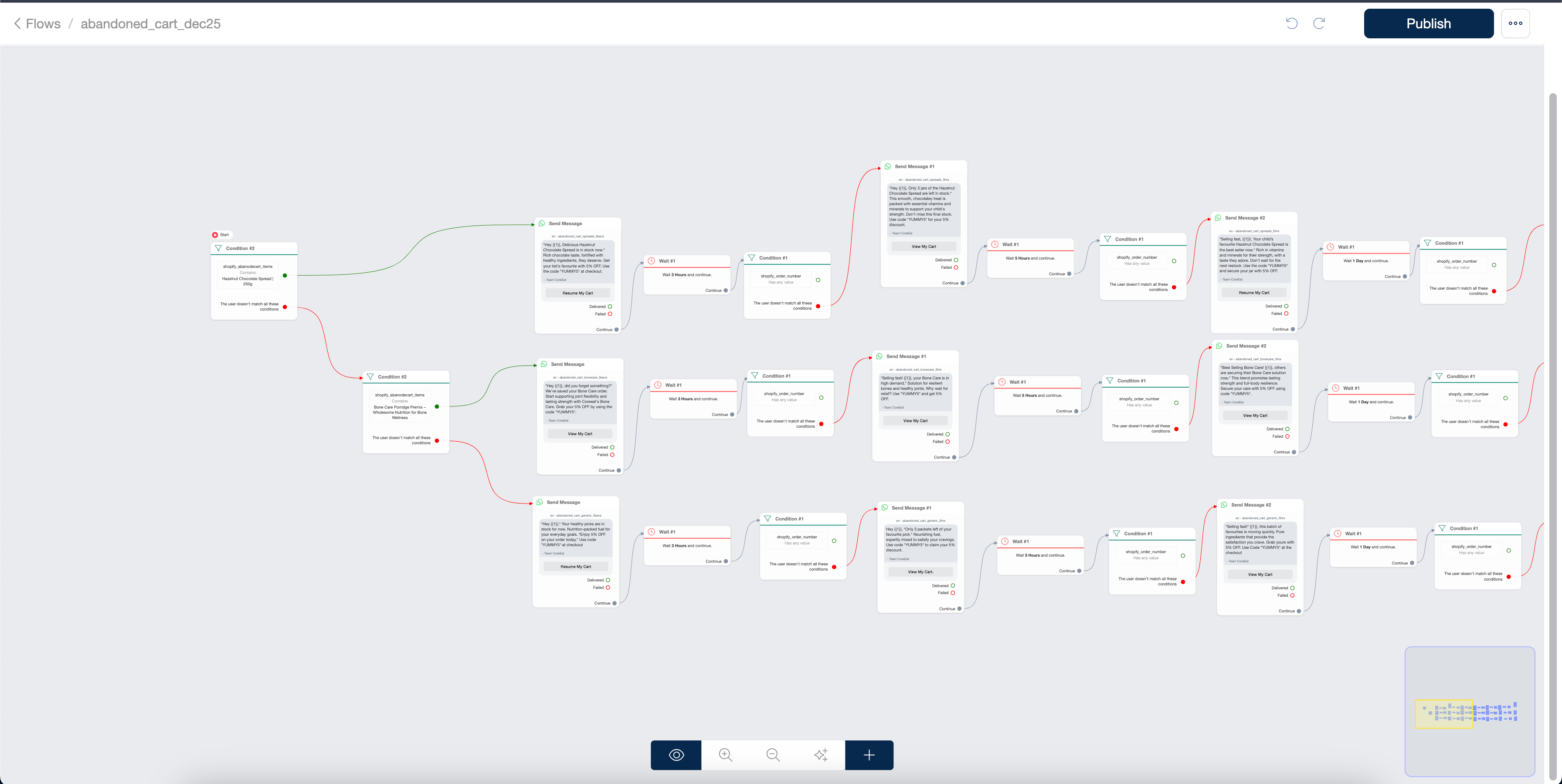Click the red Start node icon

(x=215, y=235)
